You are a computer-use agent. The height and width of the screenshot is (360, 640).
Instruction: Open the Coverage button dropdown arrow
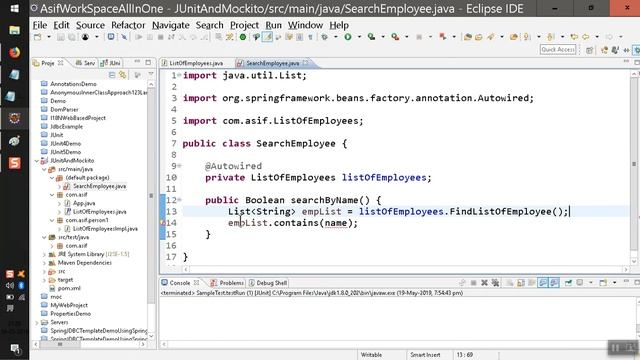coord(383,37)
